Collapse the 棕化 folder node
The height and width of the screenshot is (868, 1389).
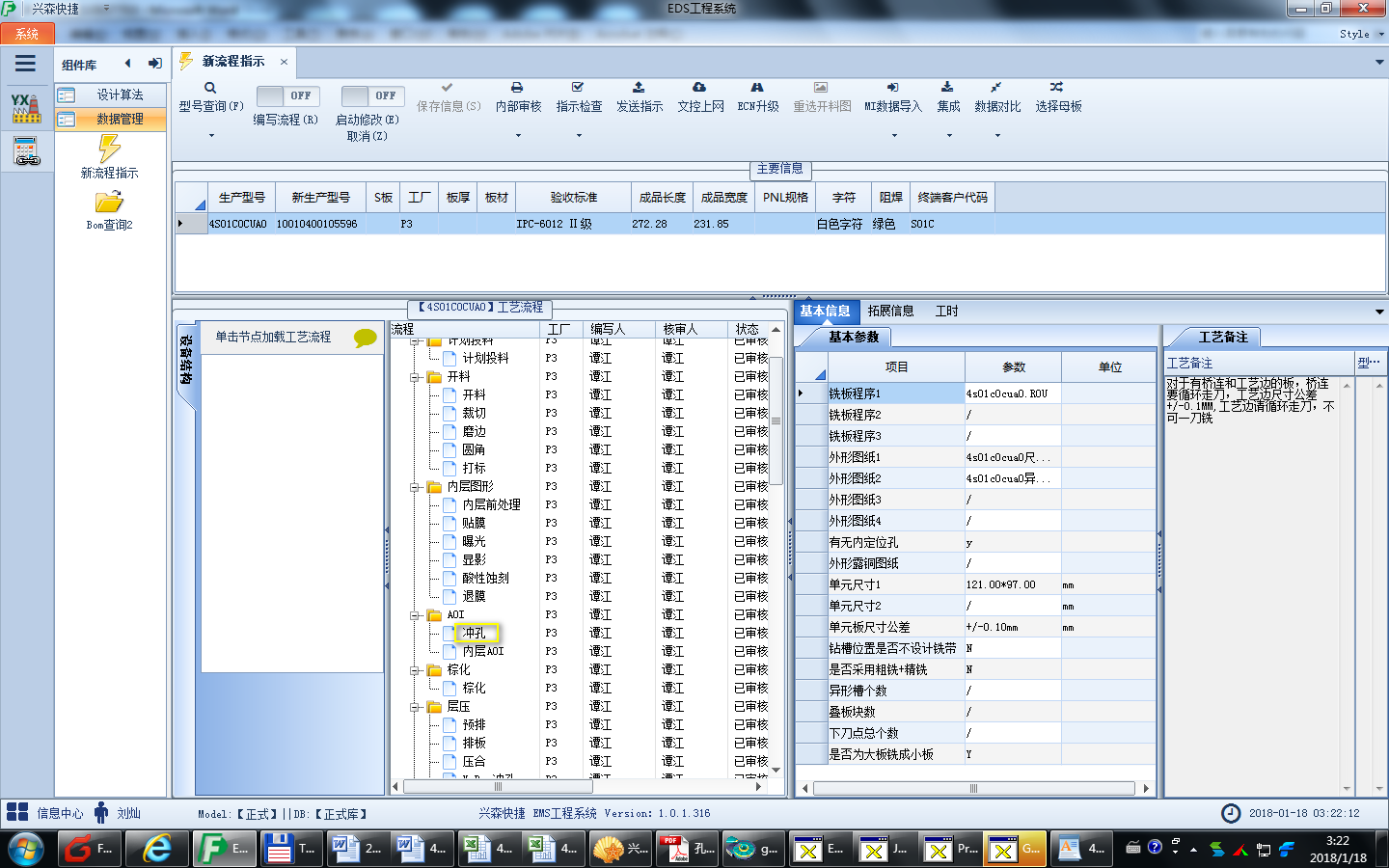tap(415, 670)
